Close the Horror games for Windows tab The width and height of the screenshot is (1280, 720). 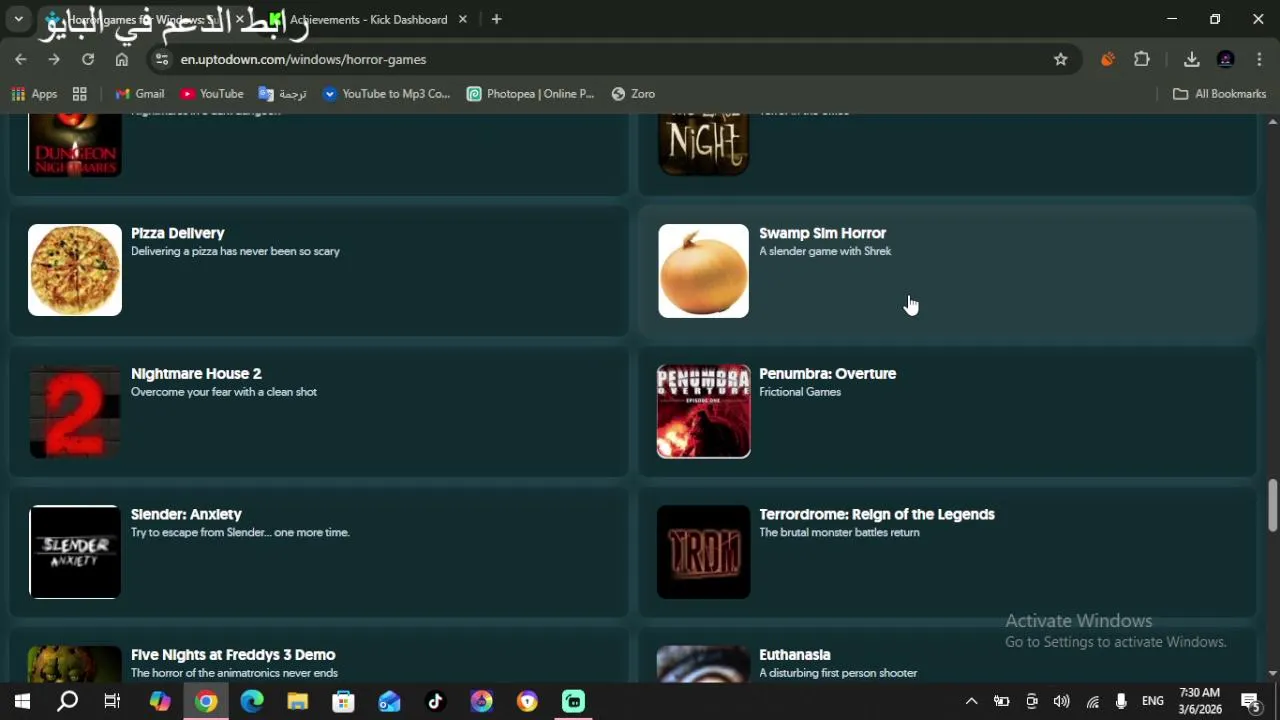[x=239, y=19]
